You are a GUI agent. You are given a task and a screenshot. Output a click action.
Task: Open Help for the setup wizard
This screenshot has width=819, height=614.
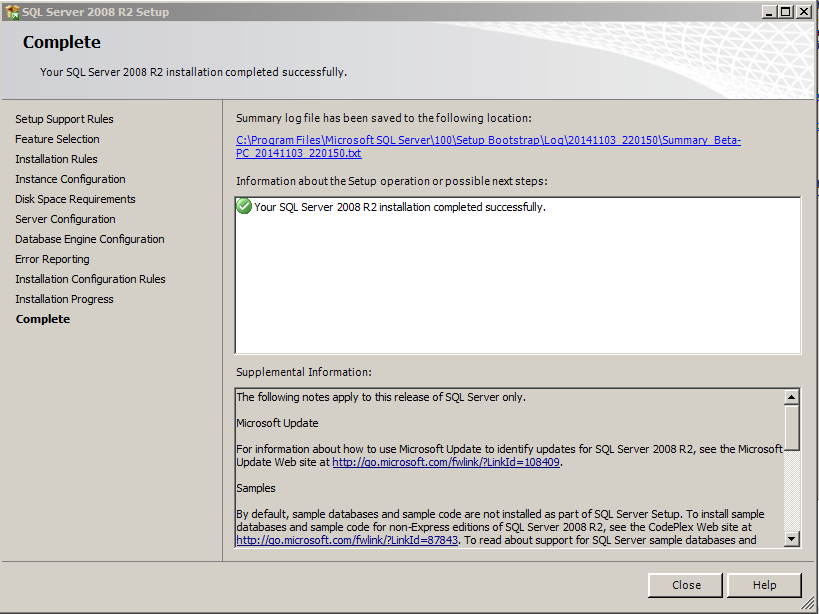click(764, 585)
